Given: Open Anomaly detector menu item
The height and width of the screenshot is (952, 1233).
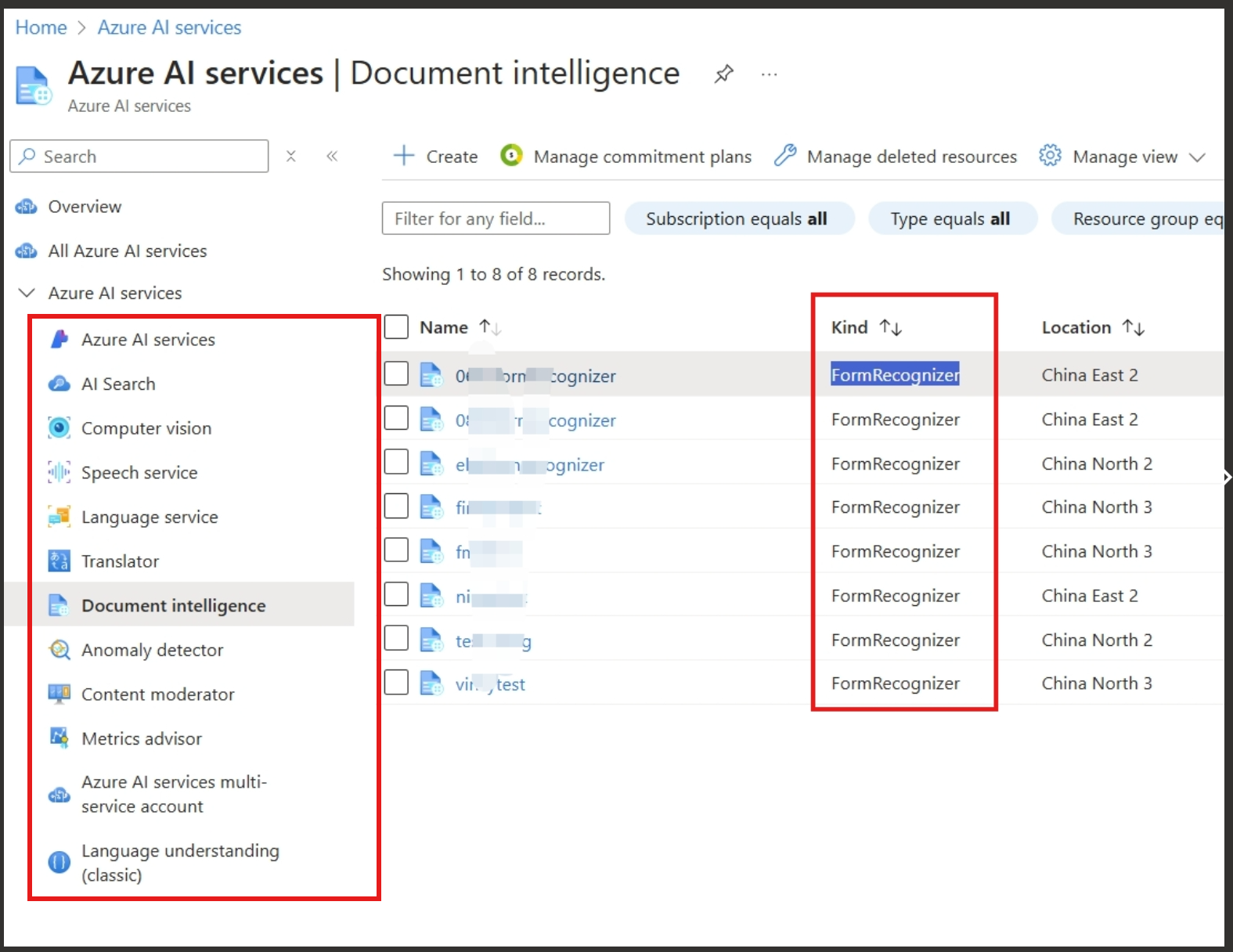Looking at the screenshot, I should pyautogui.click(x=152, y=650).
